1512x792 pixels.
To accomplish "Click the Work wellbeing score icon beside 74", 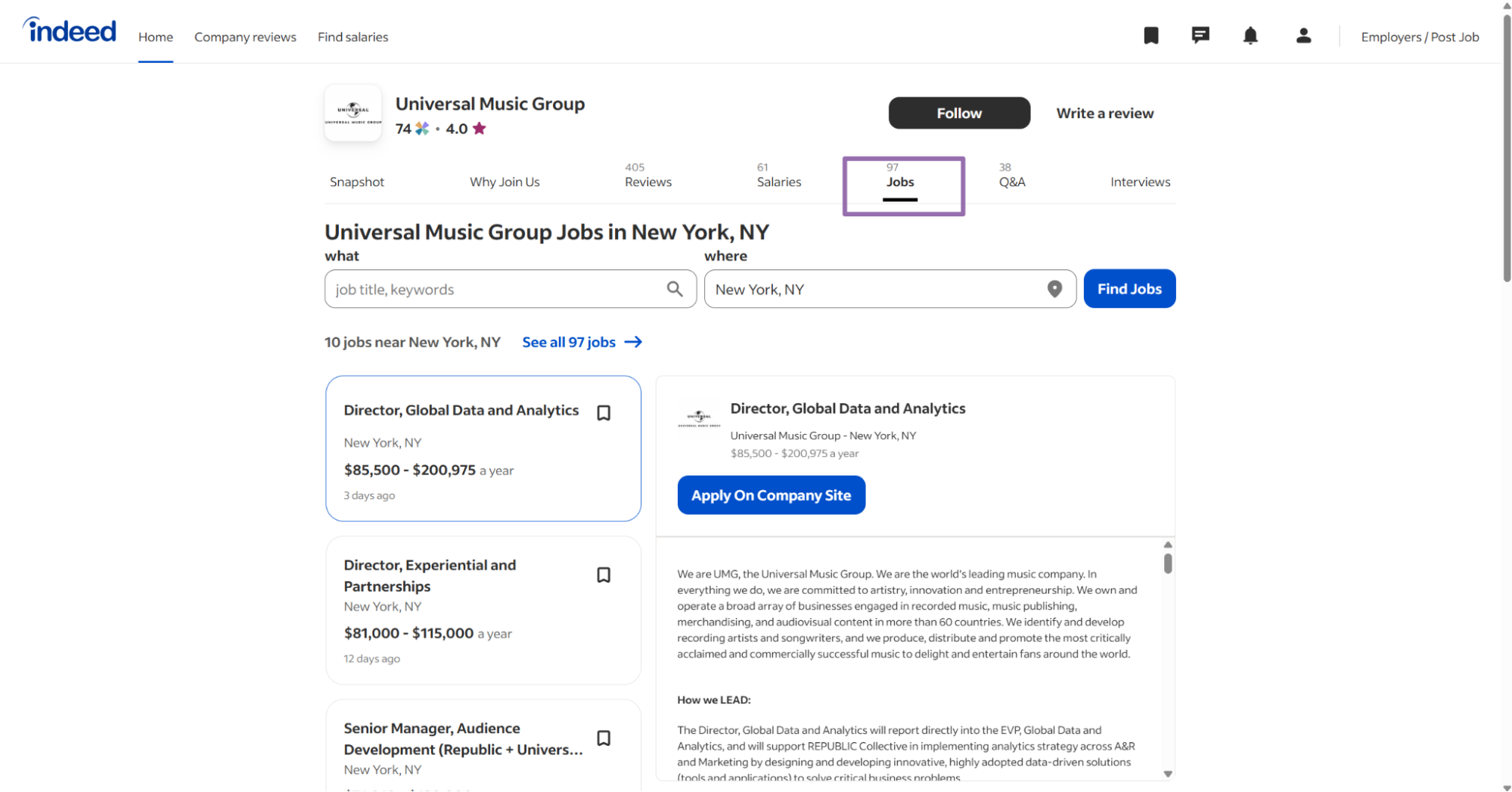I will 422,129.
